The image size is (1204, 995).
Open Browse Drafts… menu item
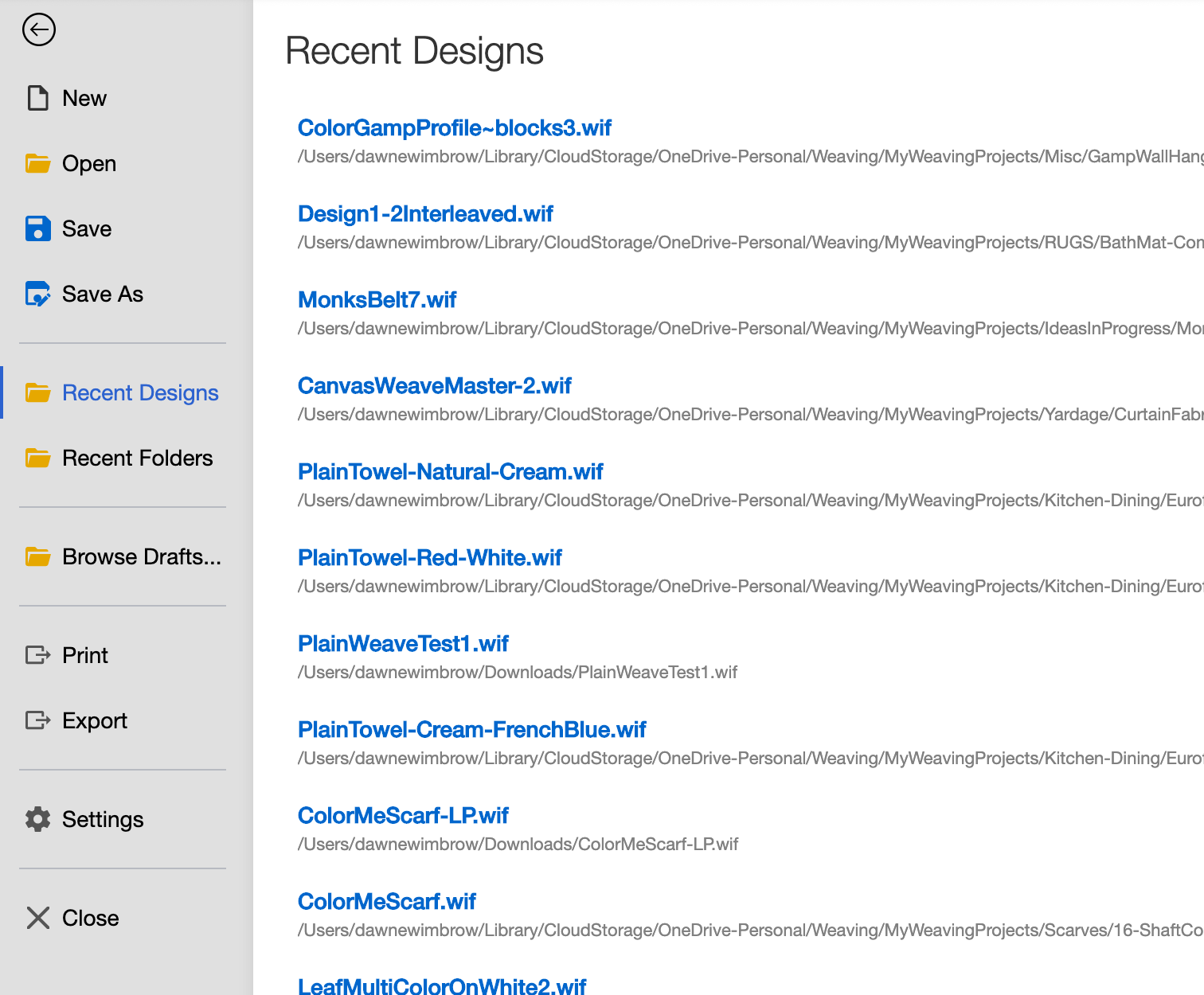click(141, 556)
